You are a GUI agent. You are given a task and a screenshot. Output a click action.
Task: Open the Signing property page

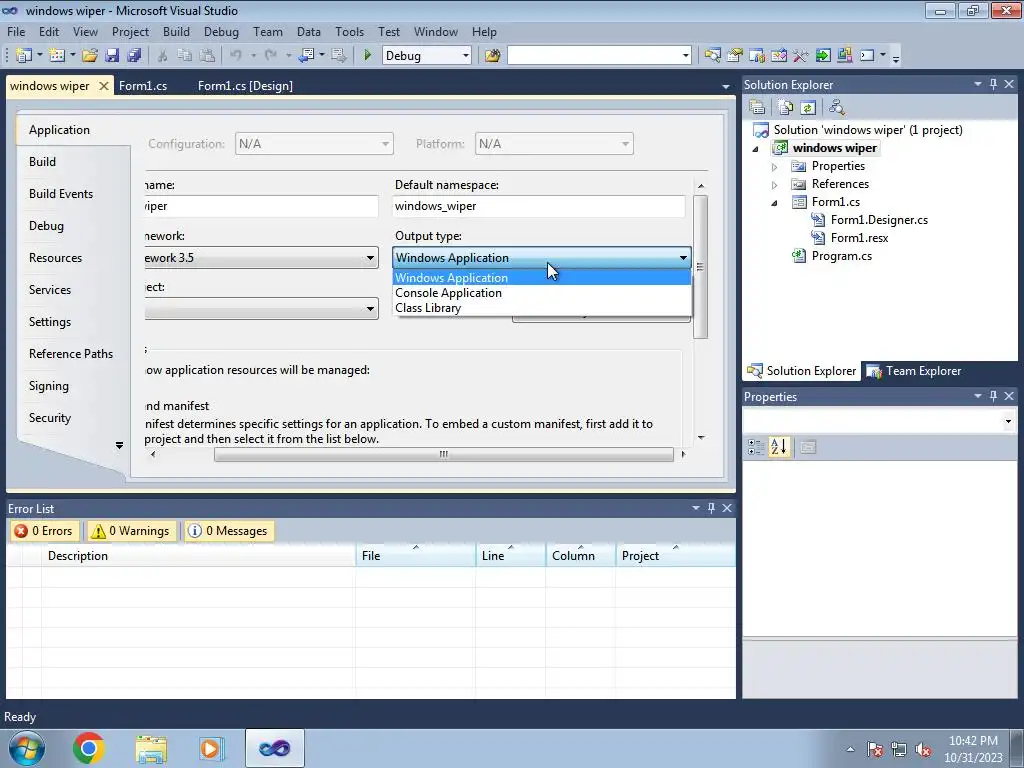48,385
